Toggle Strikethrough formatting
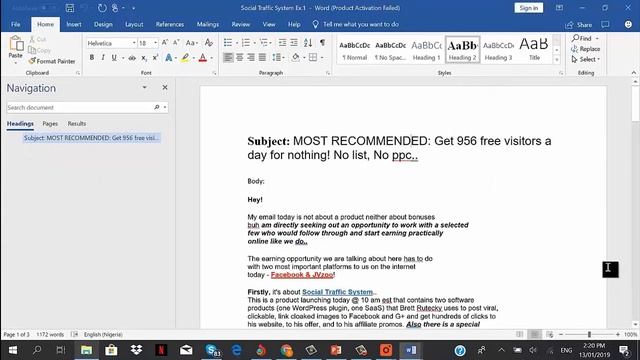The height and width of the screenshot is (360, 640). click(132, 58)
